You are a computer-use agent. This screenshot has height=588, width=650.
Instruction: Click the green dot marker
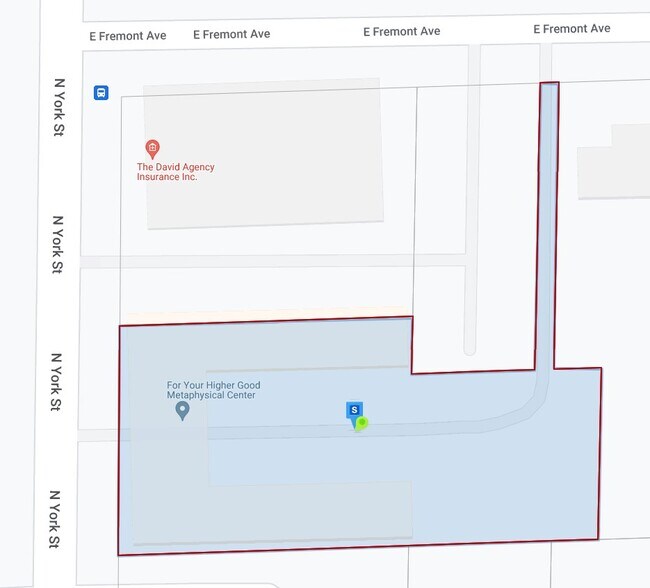coord(363,423)
